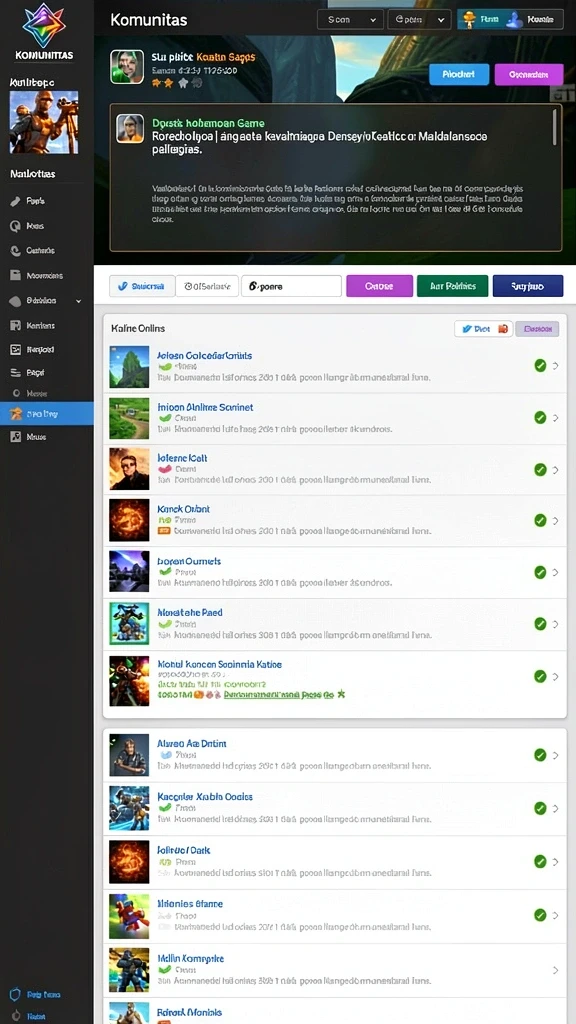576x1024 pixels.
Task: Open the sunglasses man thumbnail, 'Jolerne Kalt' row
Action: (129, 469)
